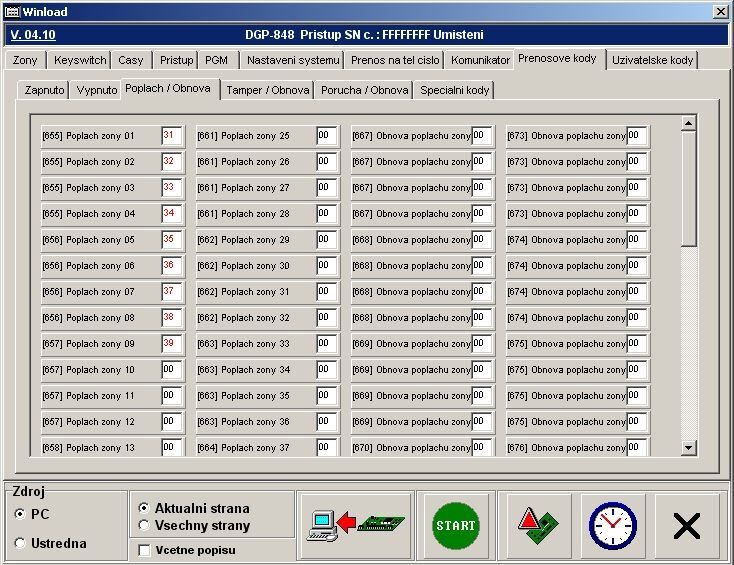This screenshot has height=565, width=734.
Task: Switch to the Uzivatelske kody tab
Action: 652,60
